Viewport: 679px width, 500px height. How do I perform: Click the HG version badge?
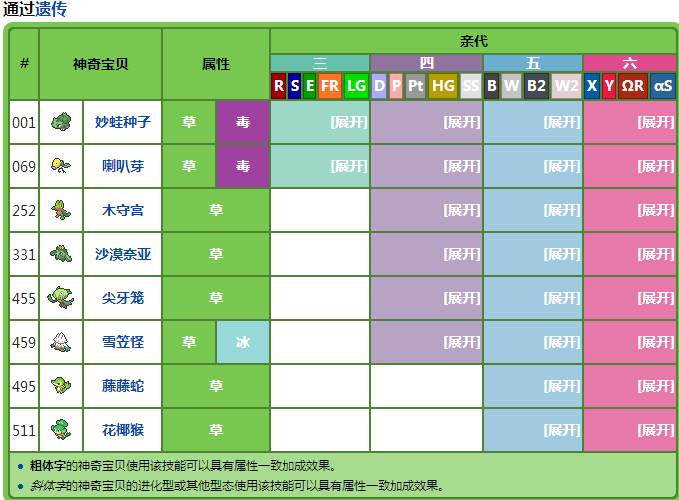(443, 86)
